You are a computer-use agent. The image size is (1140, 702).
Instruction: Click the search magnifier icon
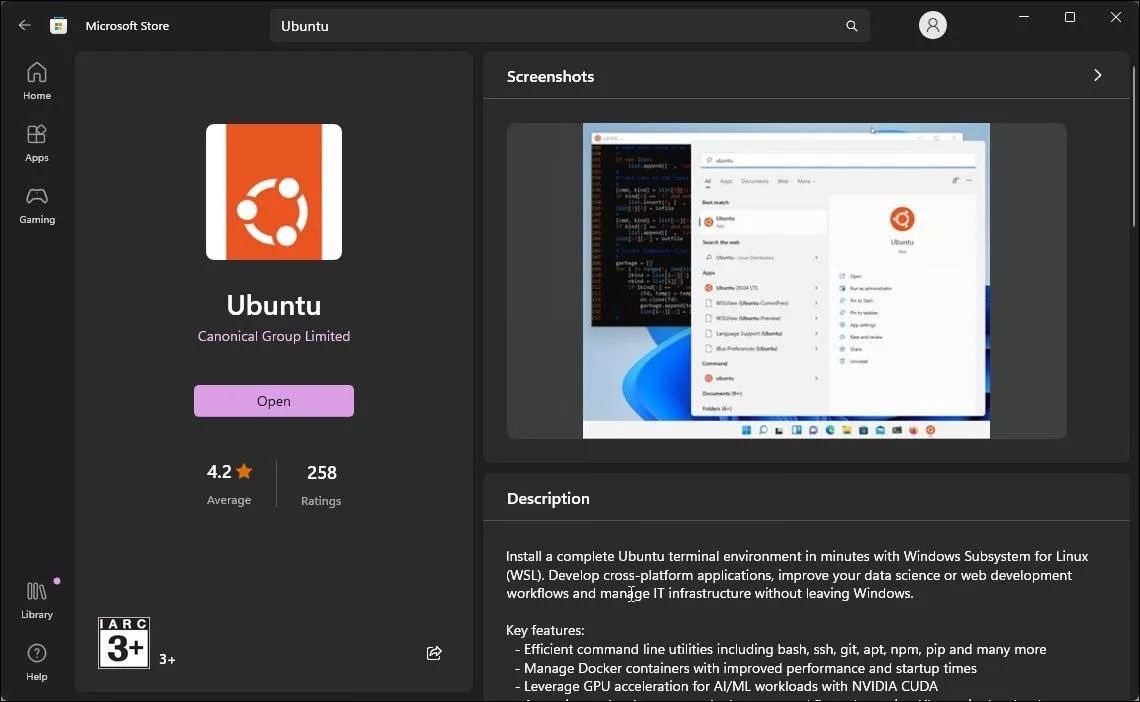[852, 26]
